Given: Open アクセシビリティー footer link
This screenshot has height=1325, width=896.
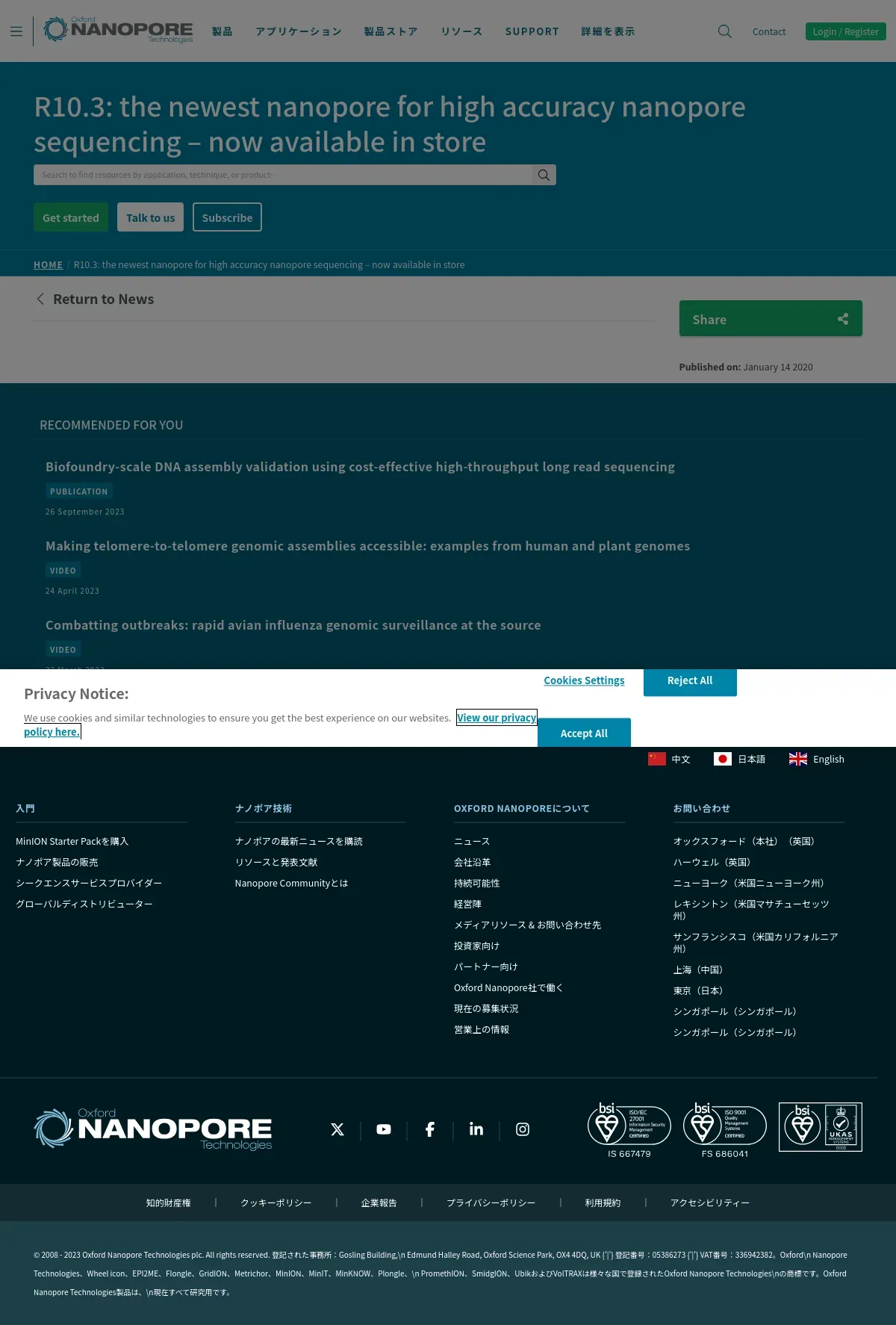Looking at the screenshot, I should pos(709,1203).
